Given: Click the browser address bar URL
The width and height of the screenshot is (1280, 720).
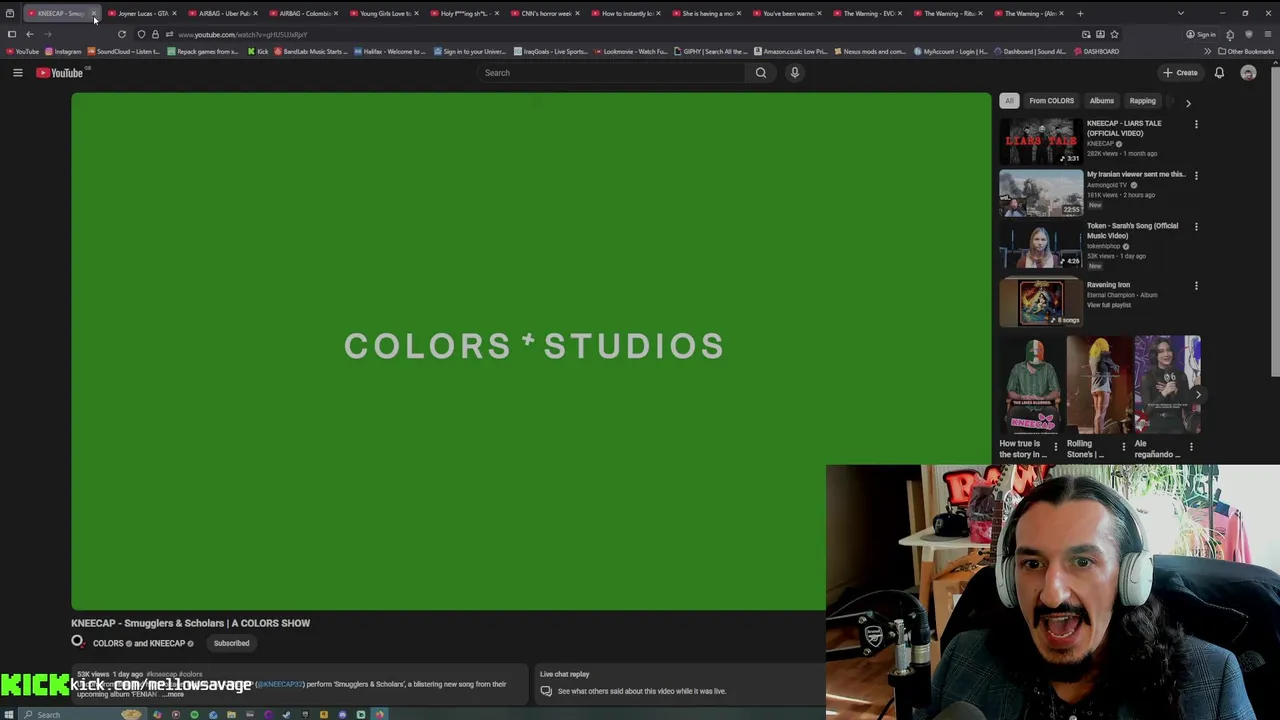Looking at the screenshot, I should [x=243, y=35].
